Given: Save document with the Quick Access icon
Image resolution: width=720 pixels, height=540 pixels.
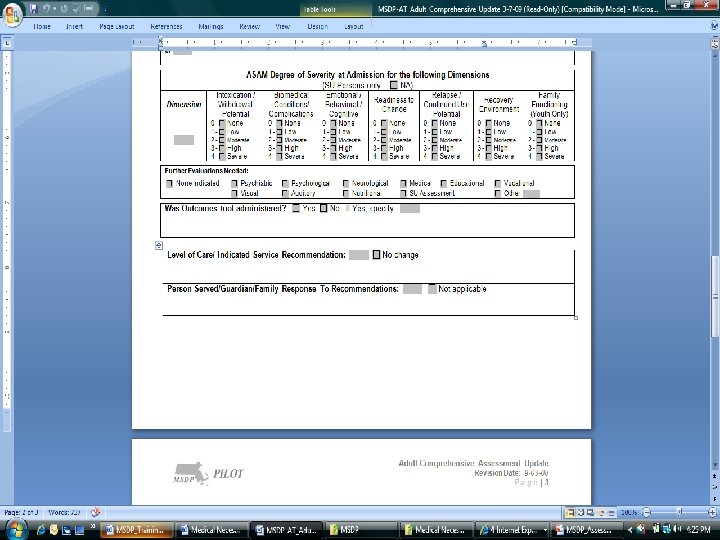Looking at the screenshot, I should click(33, 8).
